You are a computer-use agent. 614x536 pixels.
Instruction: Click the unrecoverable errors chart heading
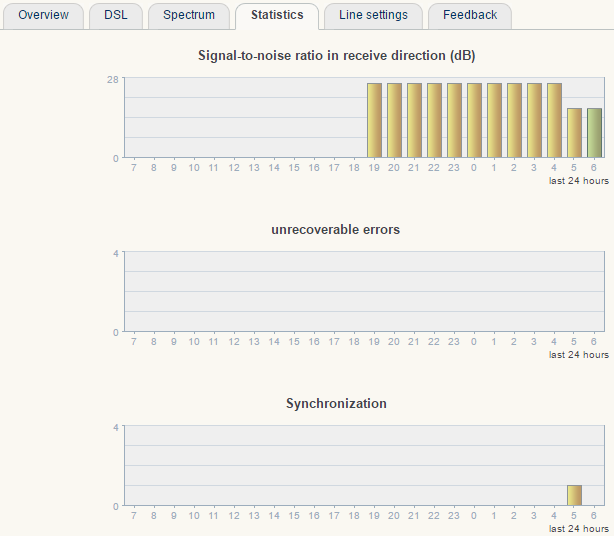tap(335, 229)
